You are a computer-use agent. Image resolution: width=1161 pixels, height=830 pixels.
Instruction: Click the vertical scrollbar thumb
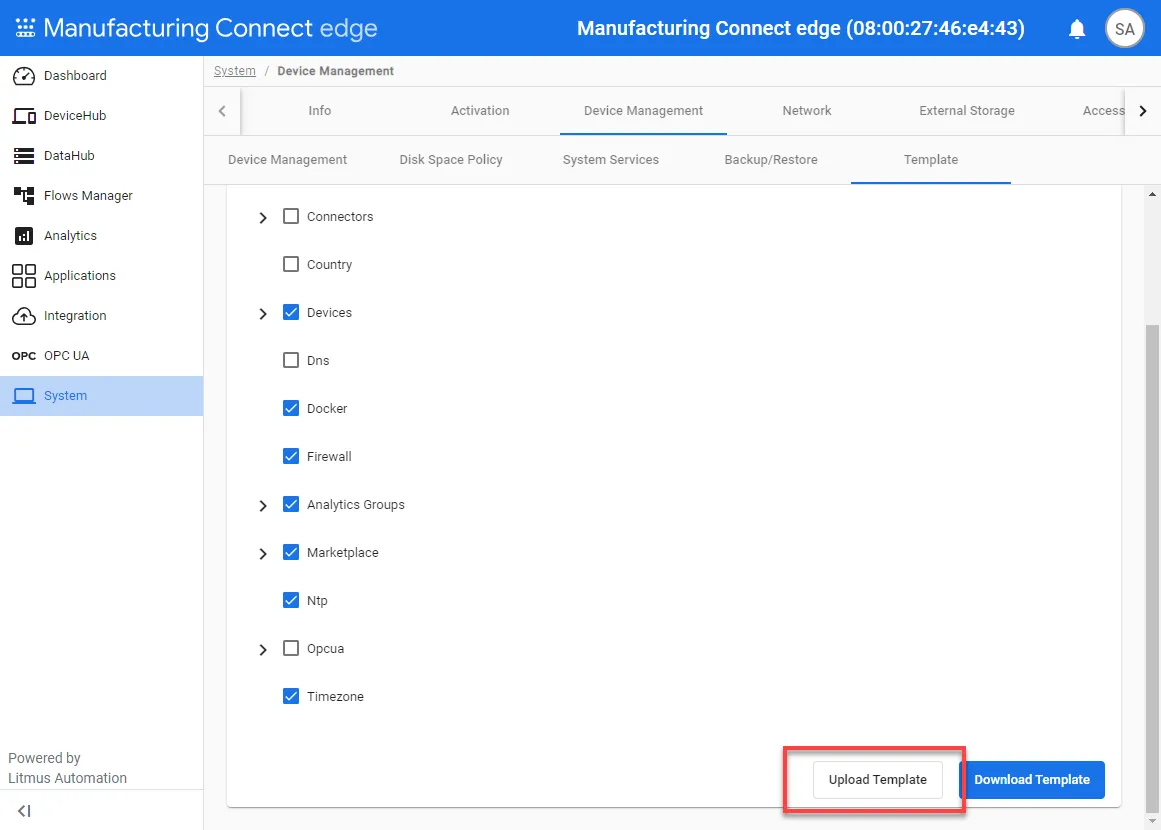coord(1152,568)
